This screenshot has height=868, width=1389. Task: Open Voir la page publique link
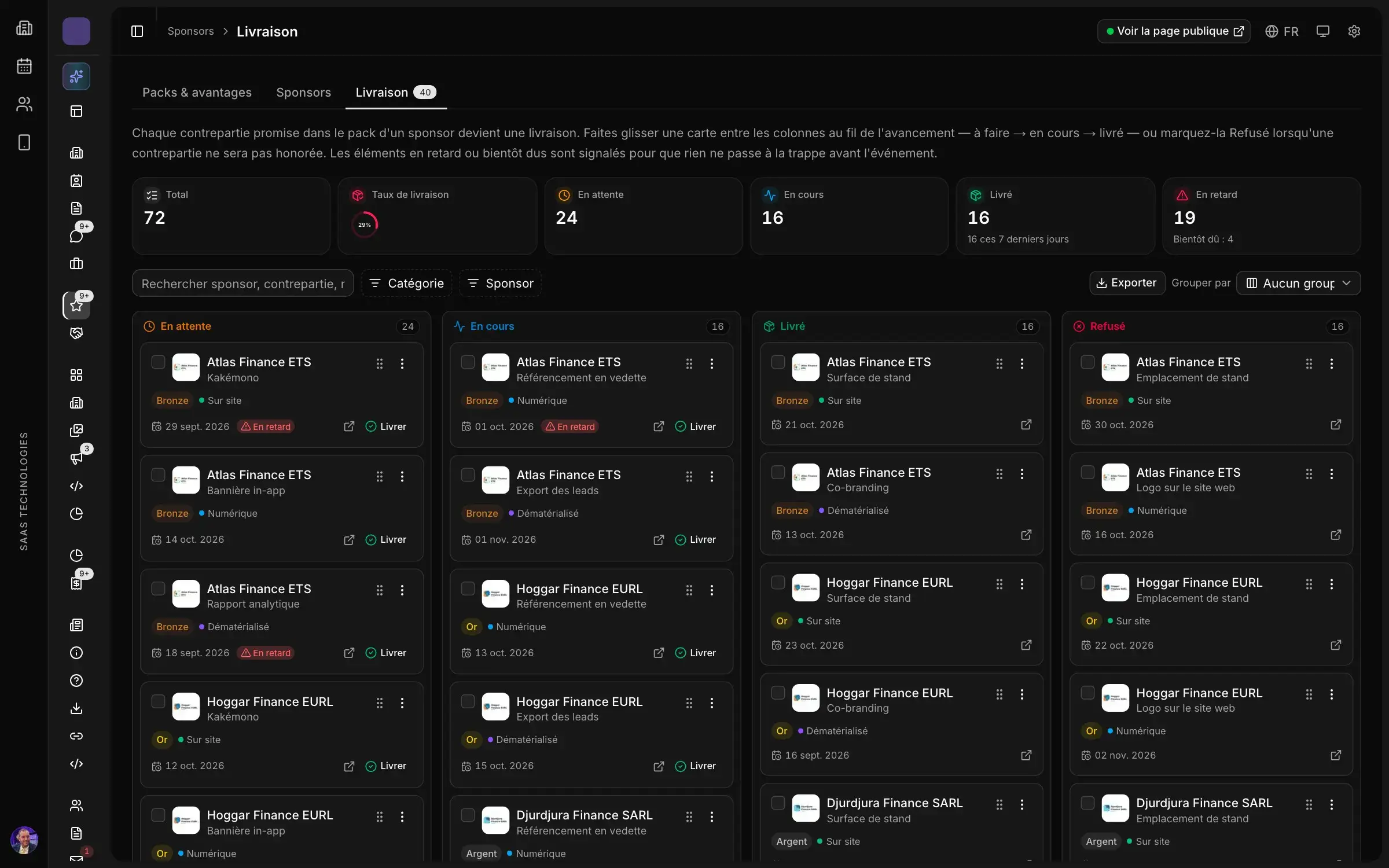(1173, 31)
